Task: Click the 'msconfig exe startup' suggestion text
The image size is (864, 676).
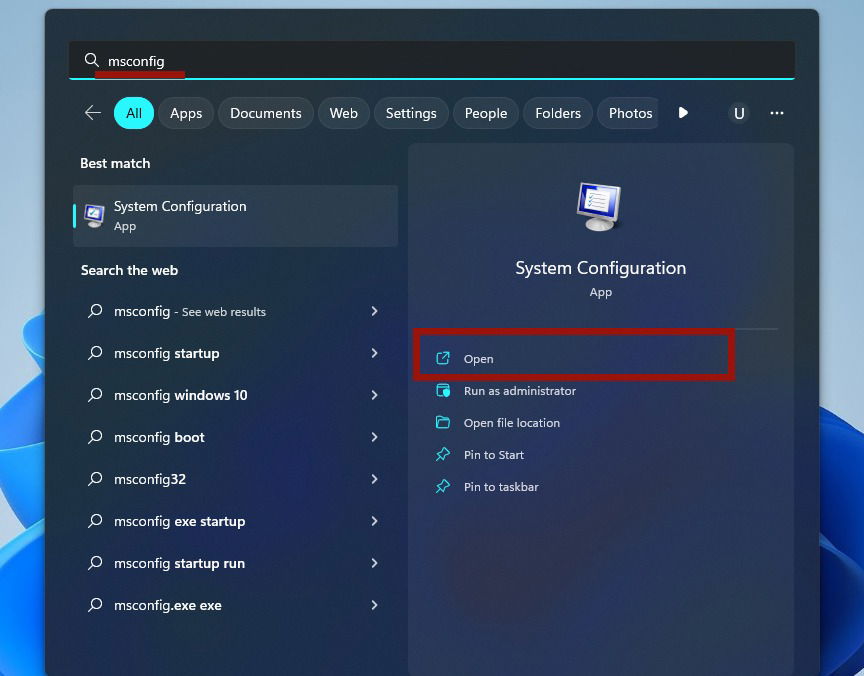Action: pyautogui.click(x=180, y=521)
